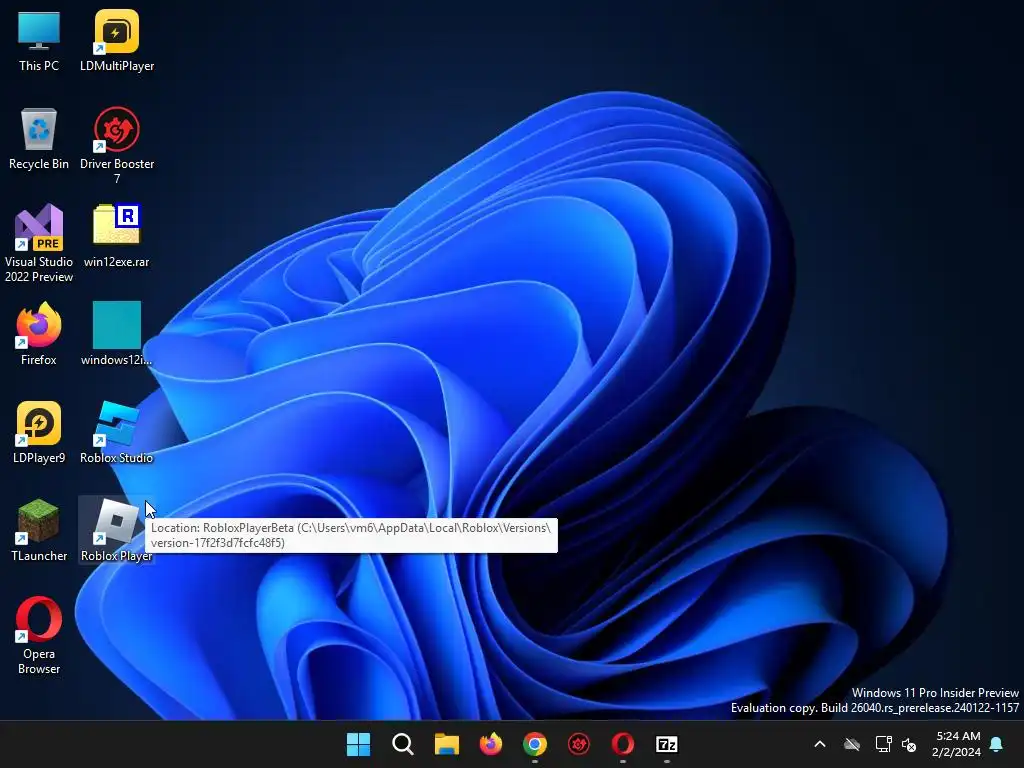This screenshot has height=768, width=1024.
Task: Click the OneDrive cloud tray icon
Action: point(852,744)
